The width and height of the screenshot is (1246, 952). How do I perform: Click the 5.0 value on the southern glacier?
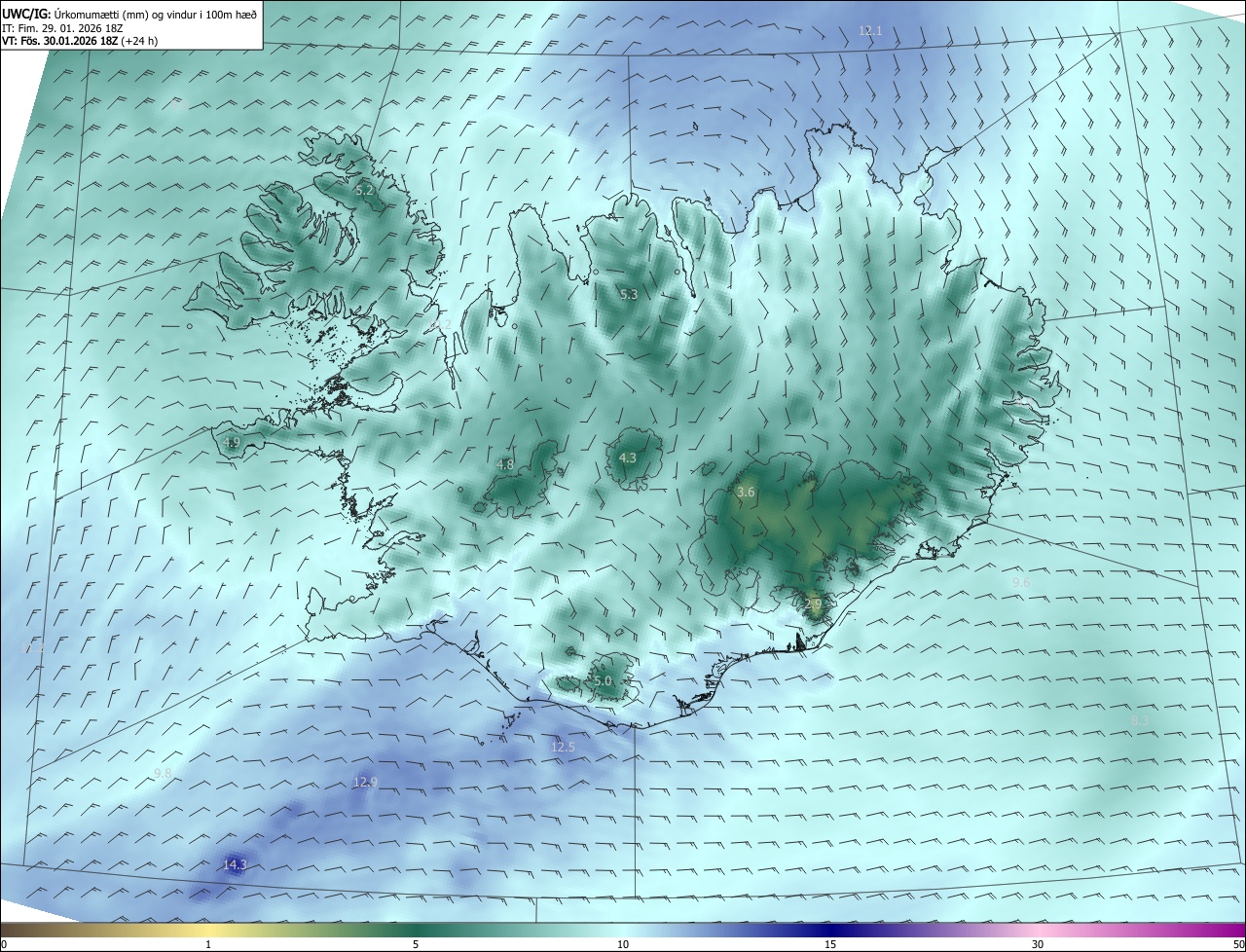(x=603, y=681)
